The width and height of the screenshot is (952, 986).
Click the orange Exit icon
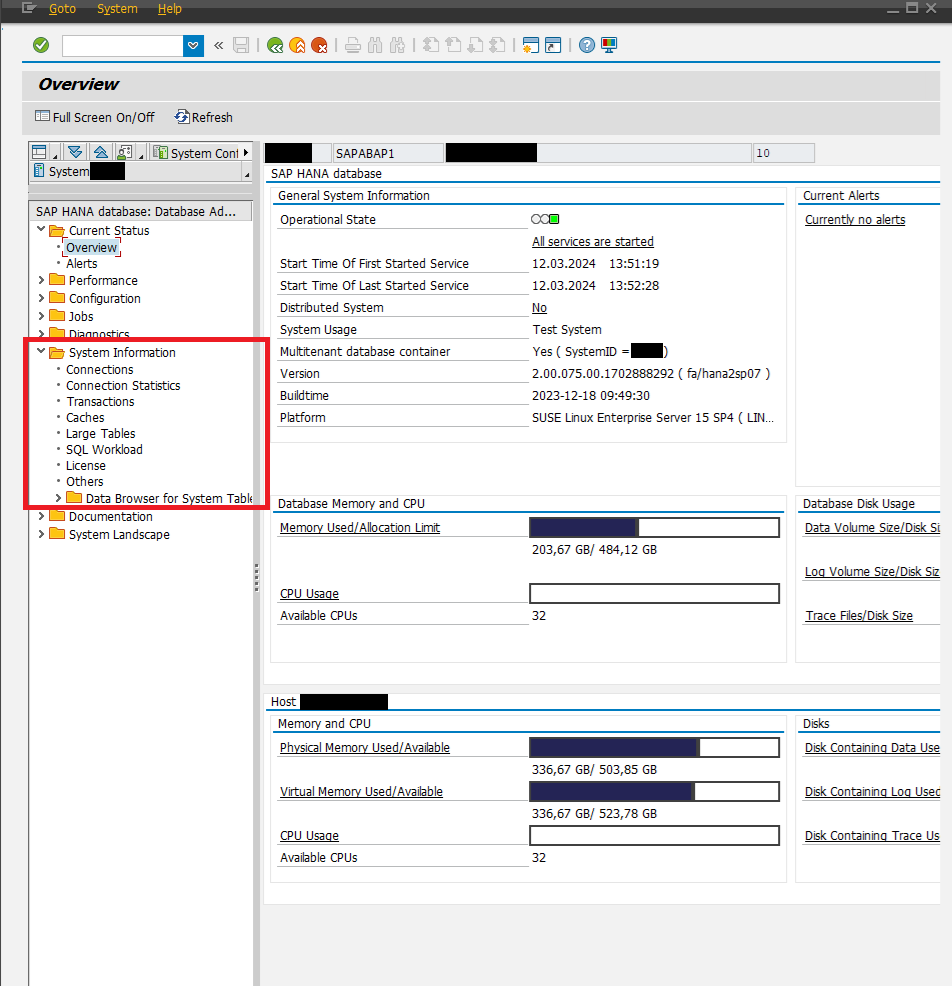[x=297, y=45]
